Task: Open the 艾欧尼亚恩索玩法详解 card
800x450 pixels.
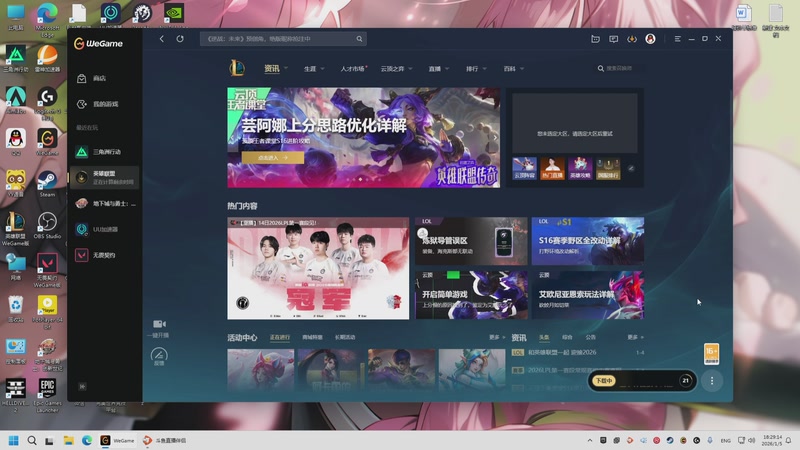Action: [x=588, y=295]
